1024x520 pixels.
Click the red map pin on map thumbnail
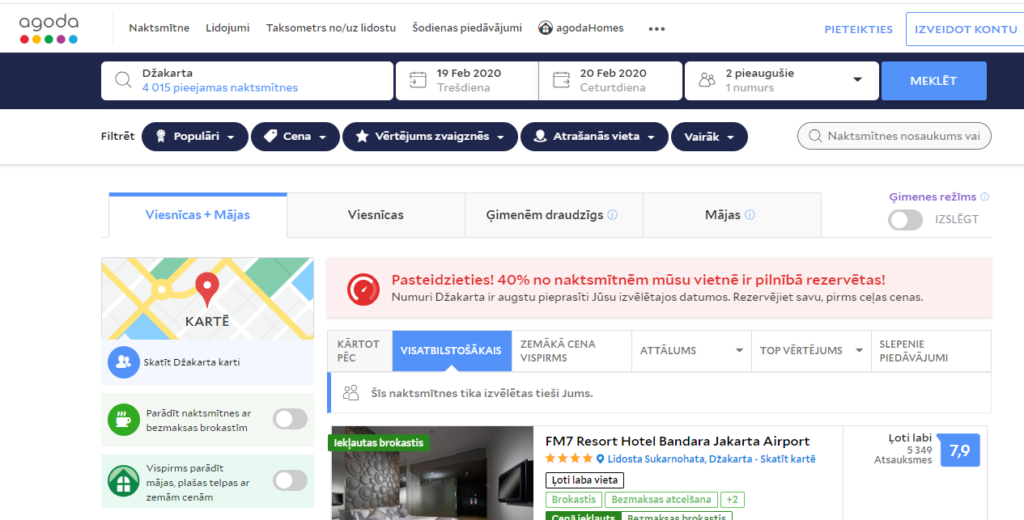click(x=207, y=289)
